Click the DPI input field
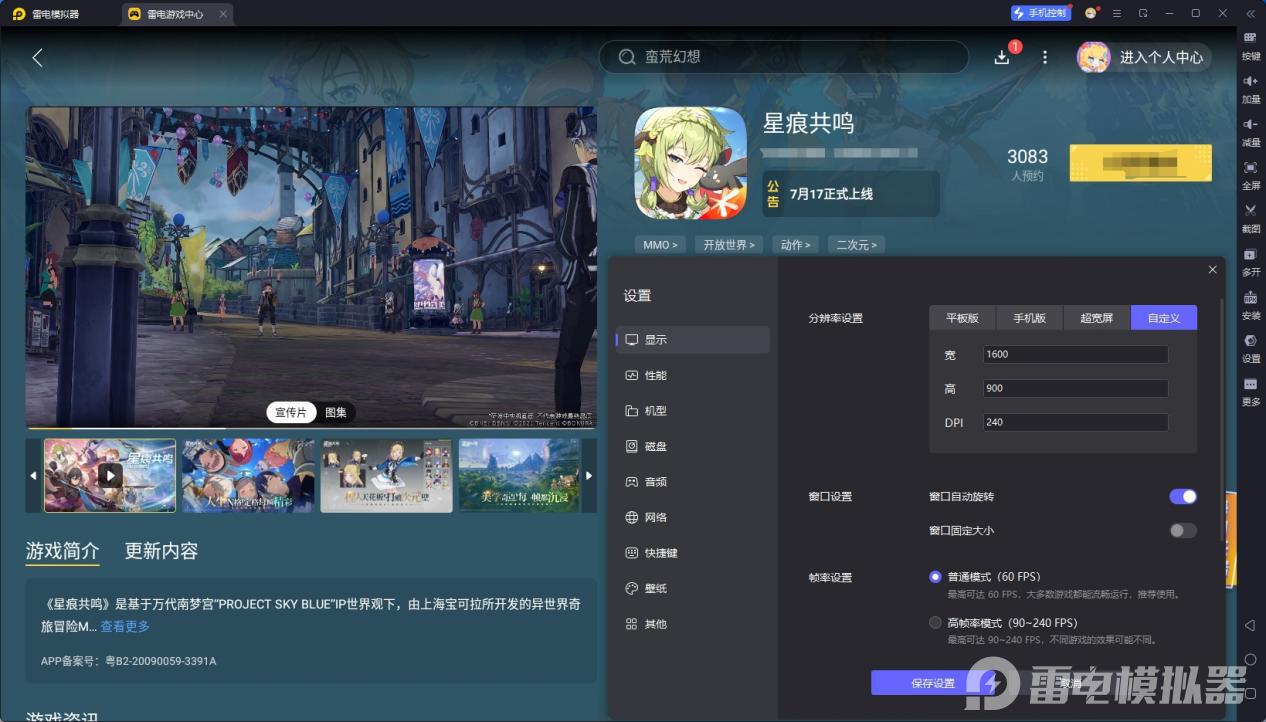This screenshot has height=722, width=1266. pyautogui.click(x=1075, y=422)
